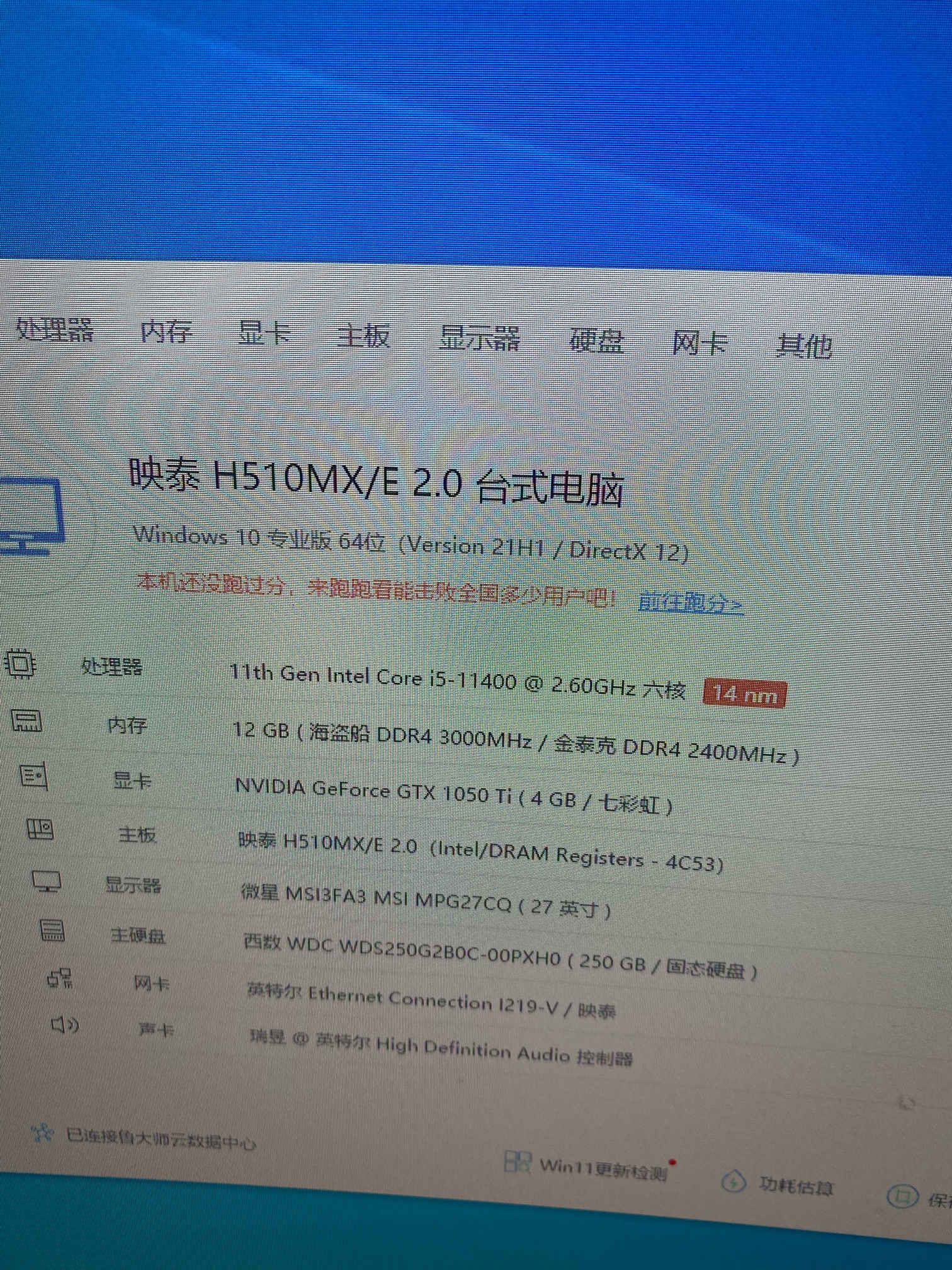Click the blue desktop computer icon beside the title
The width and height of the screenshot is (952, 1270).
point(31,517)
